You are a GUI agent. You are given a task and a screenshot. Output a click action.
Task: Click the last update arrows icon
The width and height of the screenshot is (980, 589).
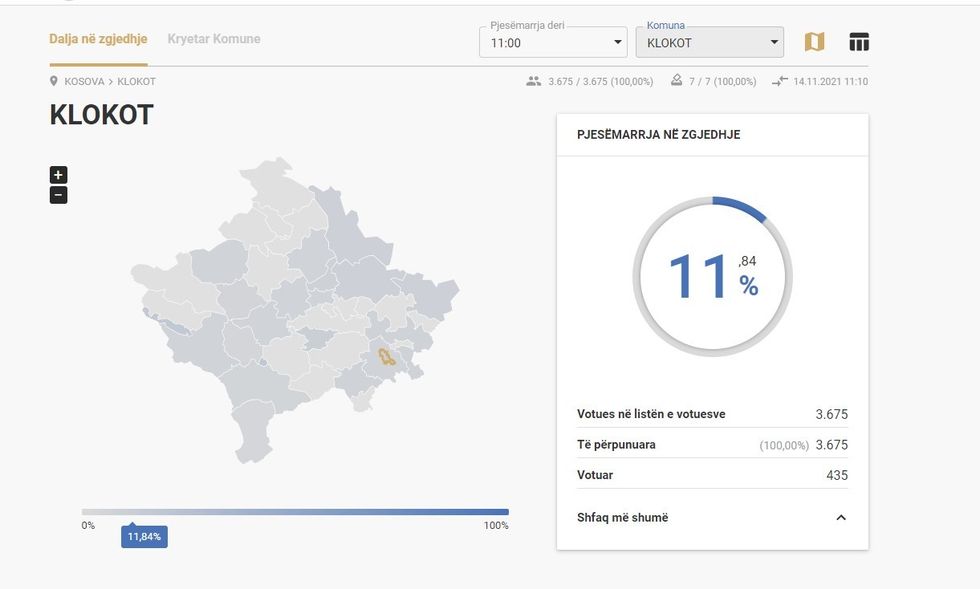click(x=779, y=82)
